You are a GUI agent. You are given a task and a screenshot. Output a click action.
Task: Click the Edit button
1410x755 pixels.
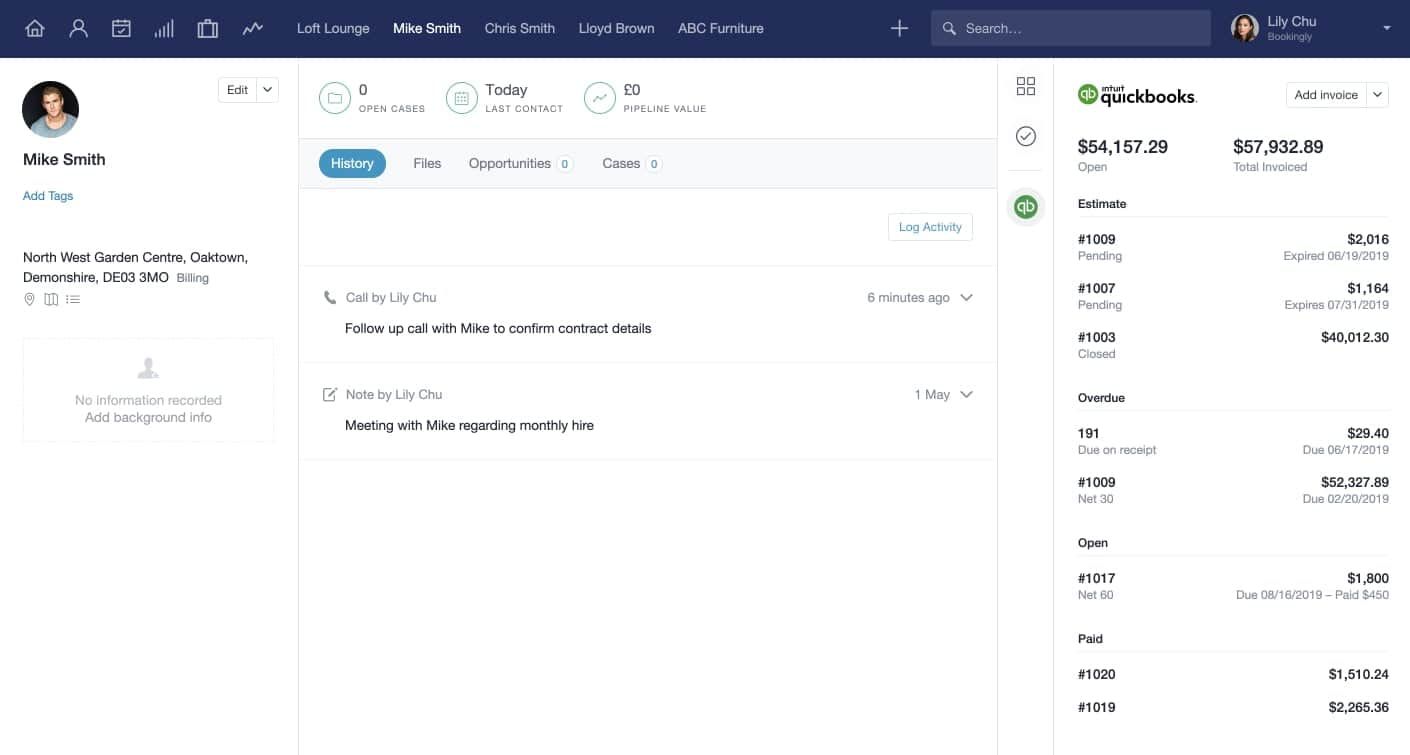pyautogui.click(x=237, y=90)
